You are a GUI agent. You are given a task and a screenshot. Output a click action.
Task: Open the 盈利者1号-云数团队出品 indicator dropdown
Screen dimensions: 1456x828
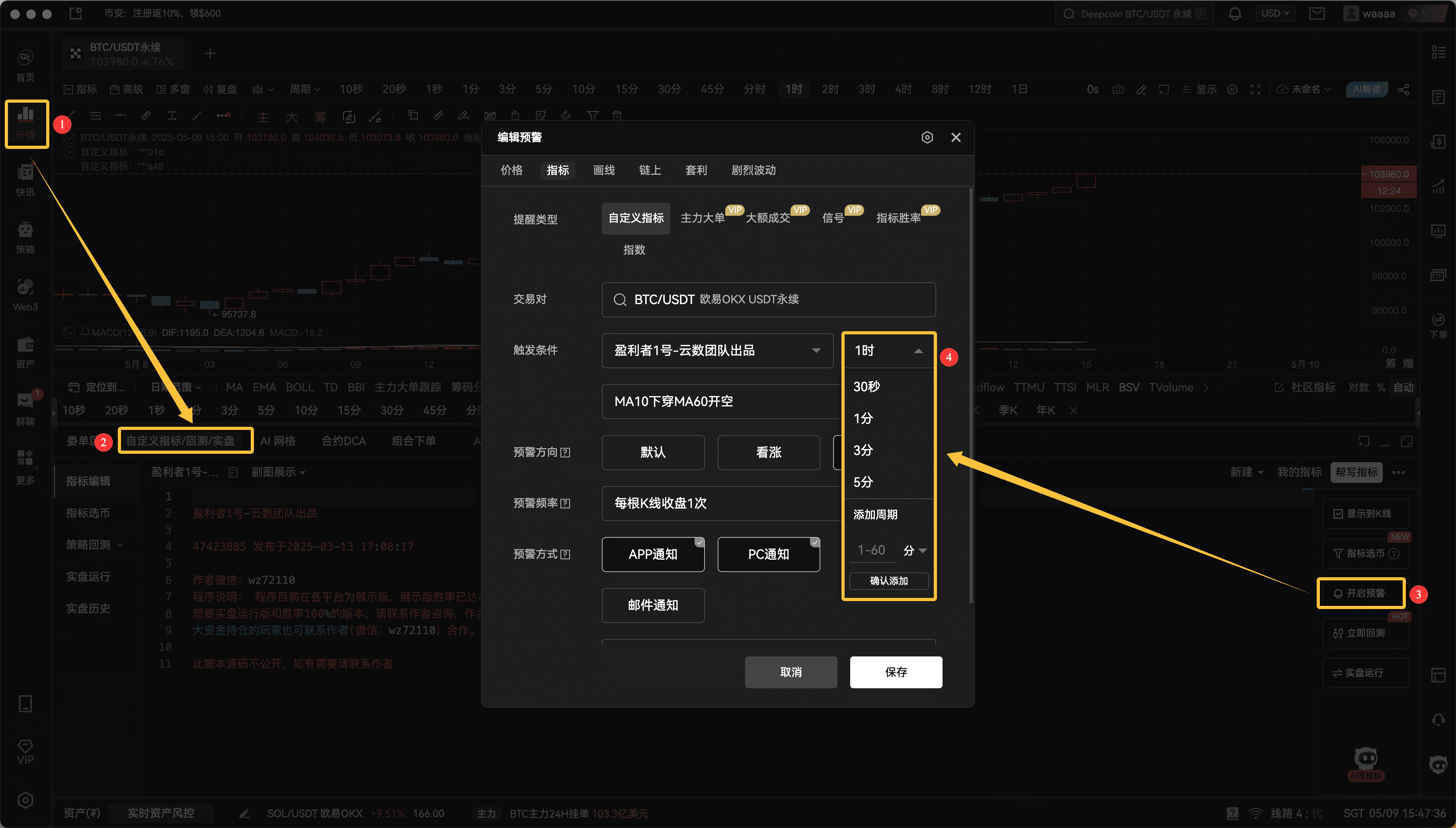[718, 351]
